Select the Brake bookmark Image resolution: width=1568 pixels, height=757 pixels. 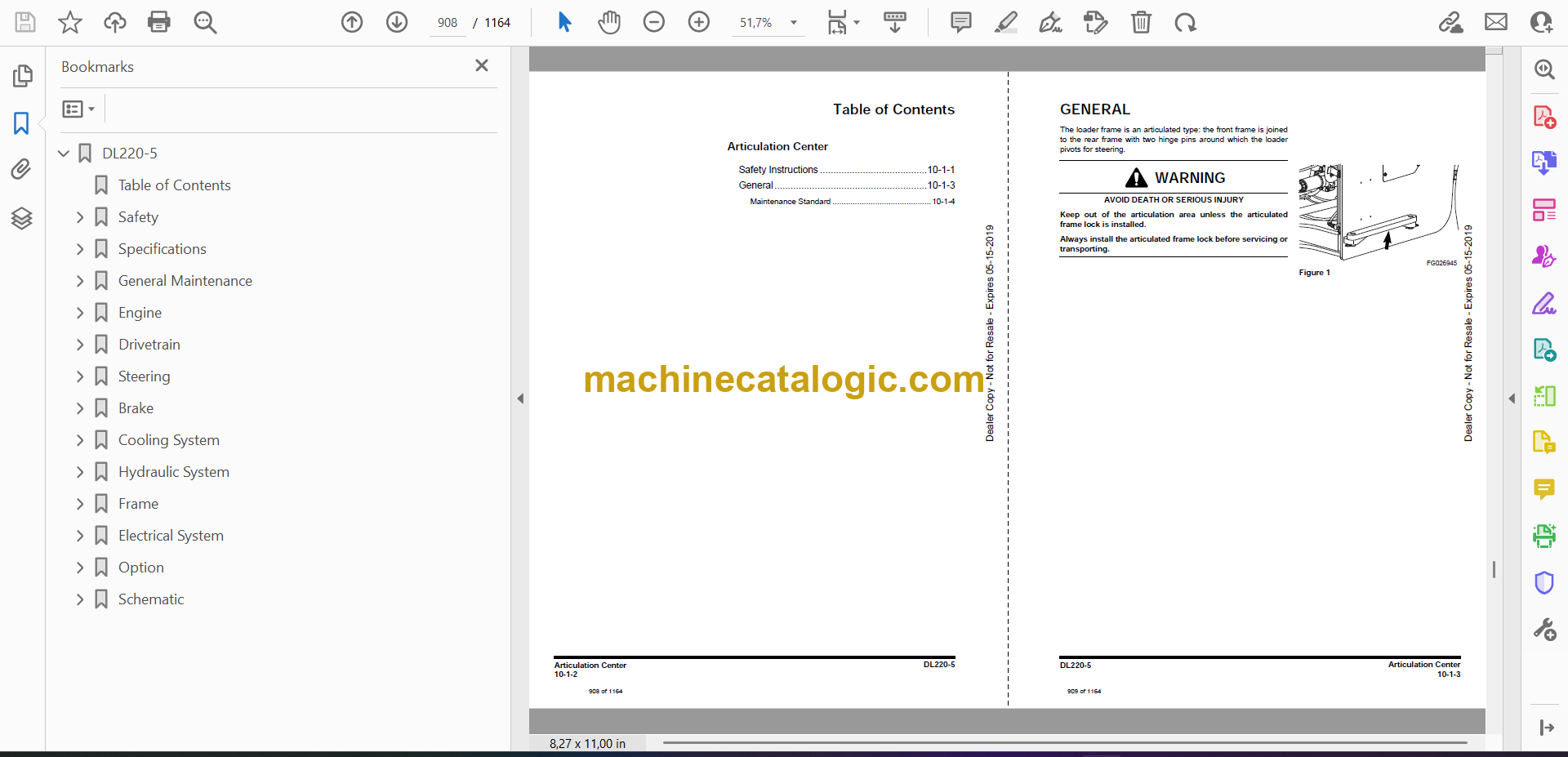[x=136, y=408]
